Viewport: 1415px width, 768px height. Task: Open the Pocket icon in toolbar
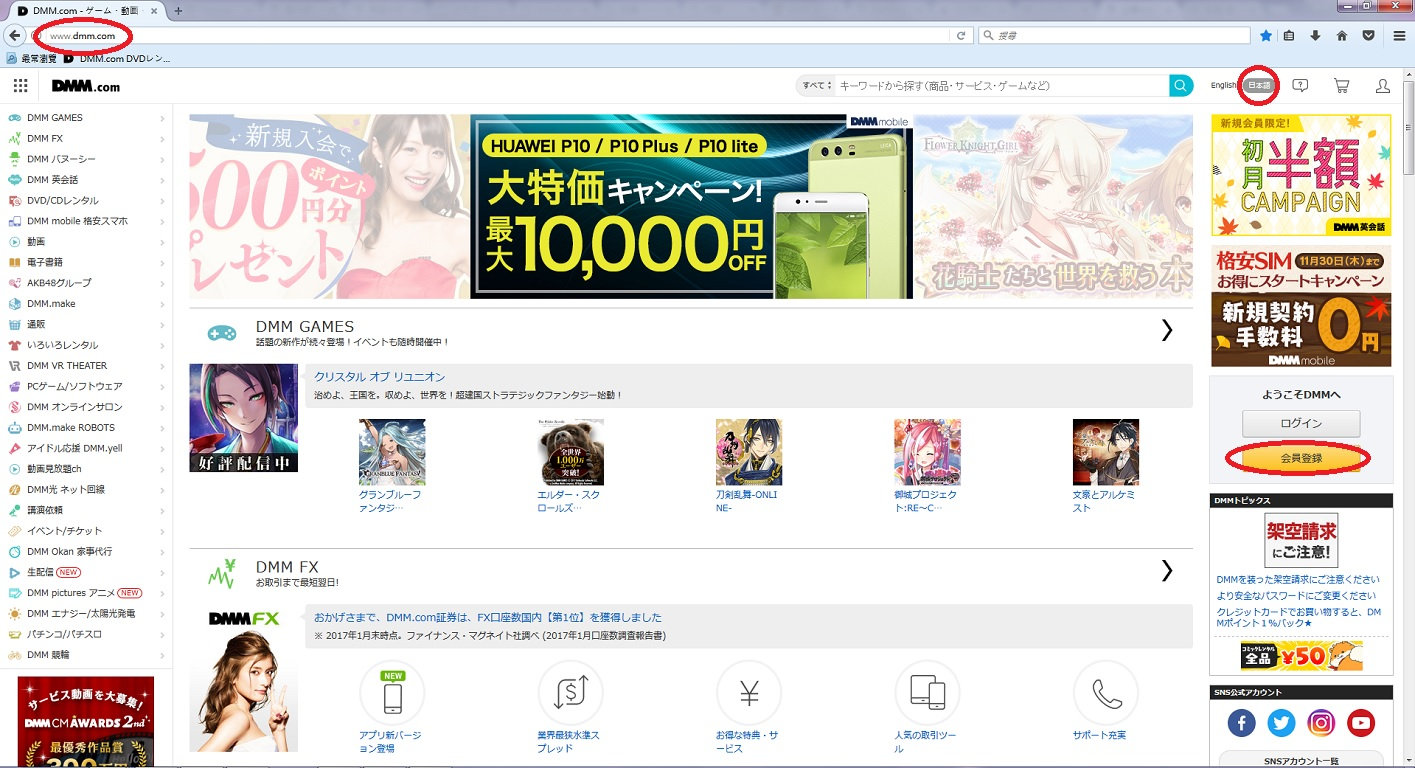[1368, 35]
